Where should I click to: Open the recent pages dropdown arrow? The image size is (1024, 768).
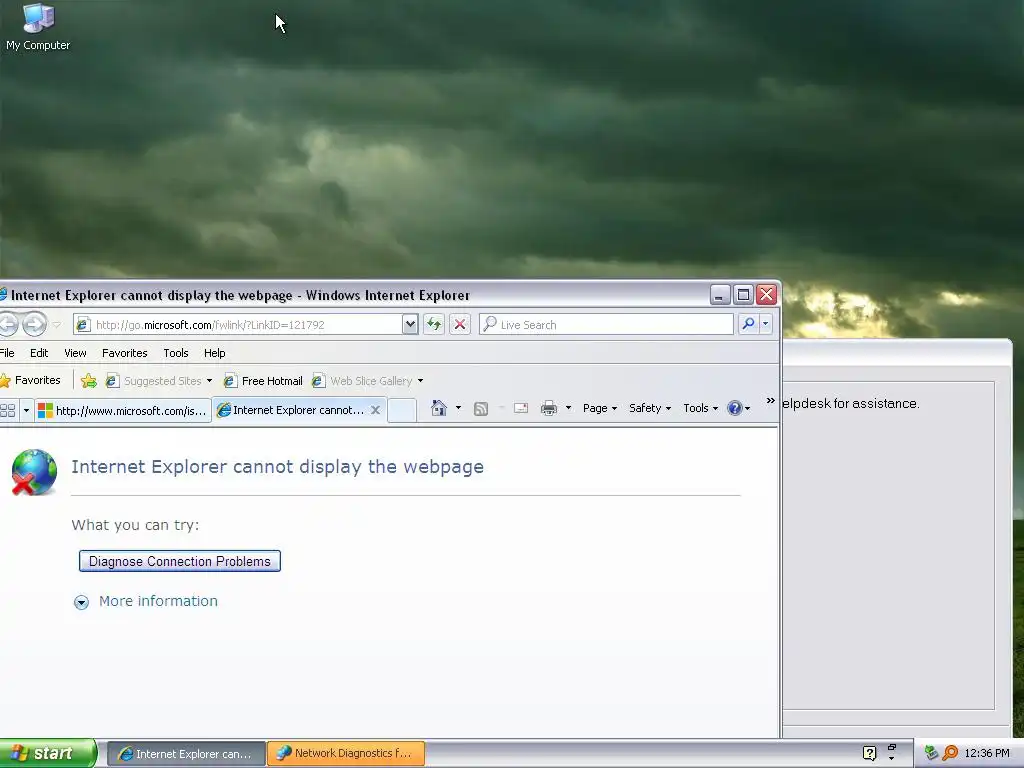click(57, 325)
